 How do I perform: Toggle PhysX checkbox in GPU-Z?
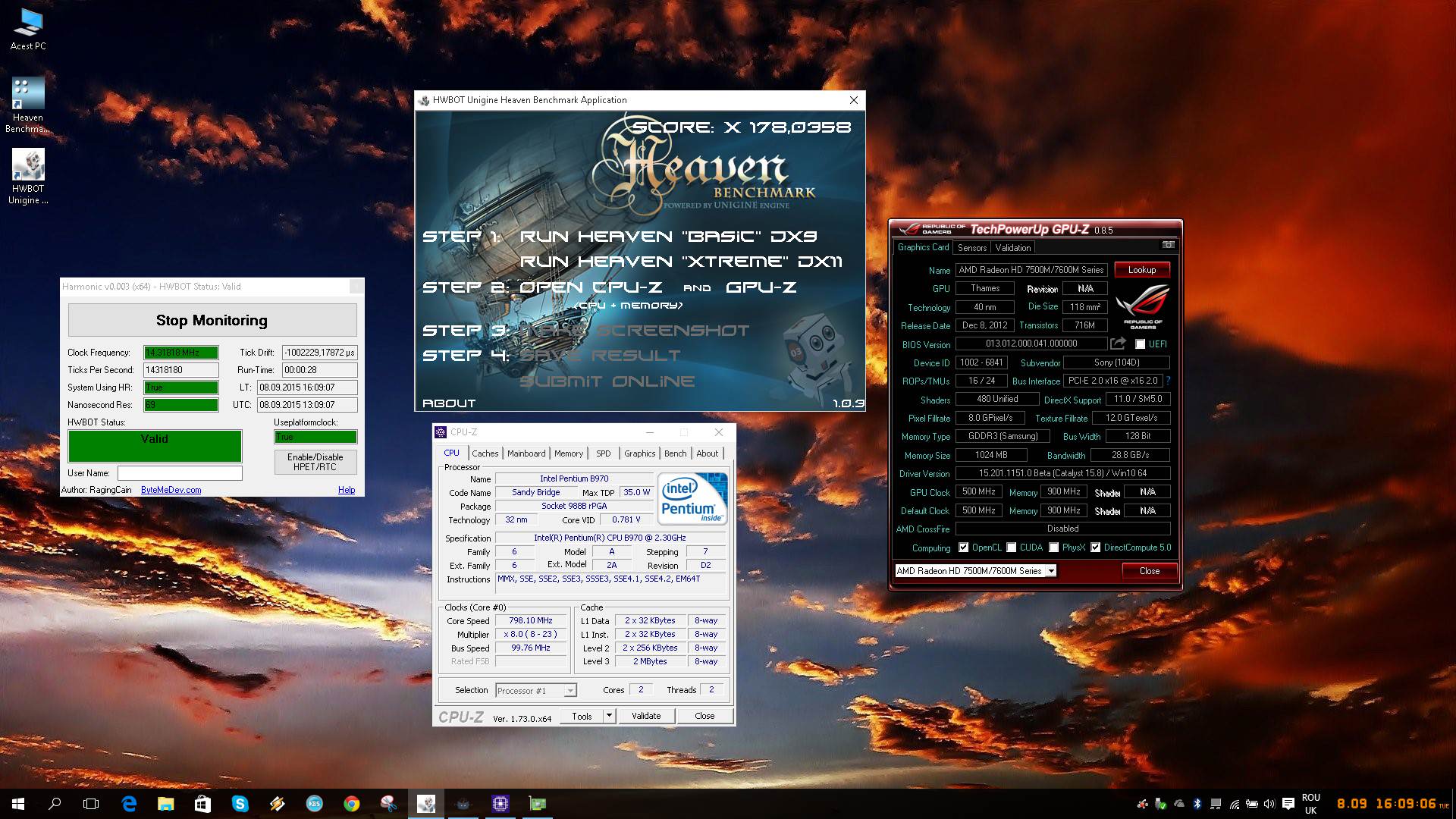click(x=1053, y=548)
